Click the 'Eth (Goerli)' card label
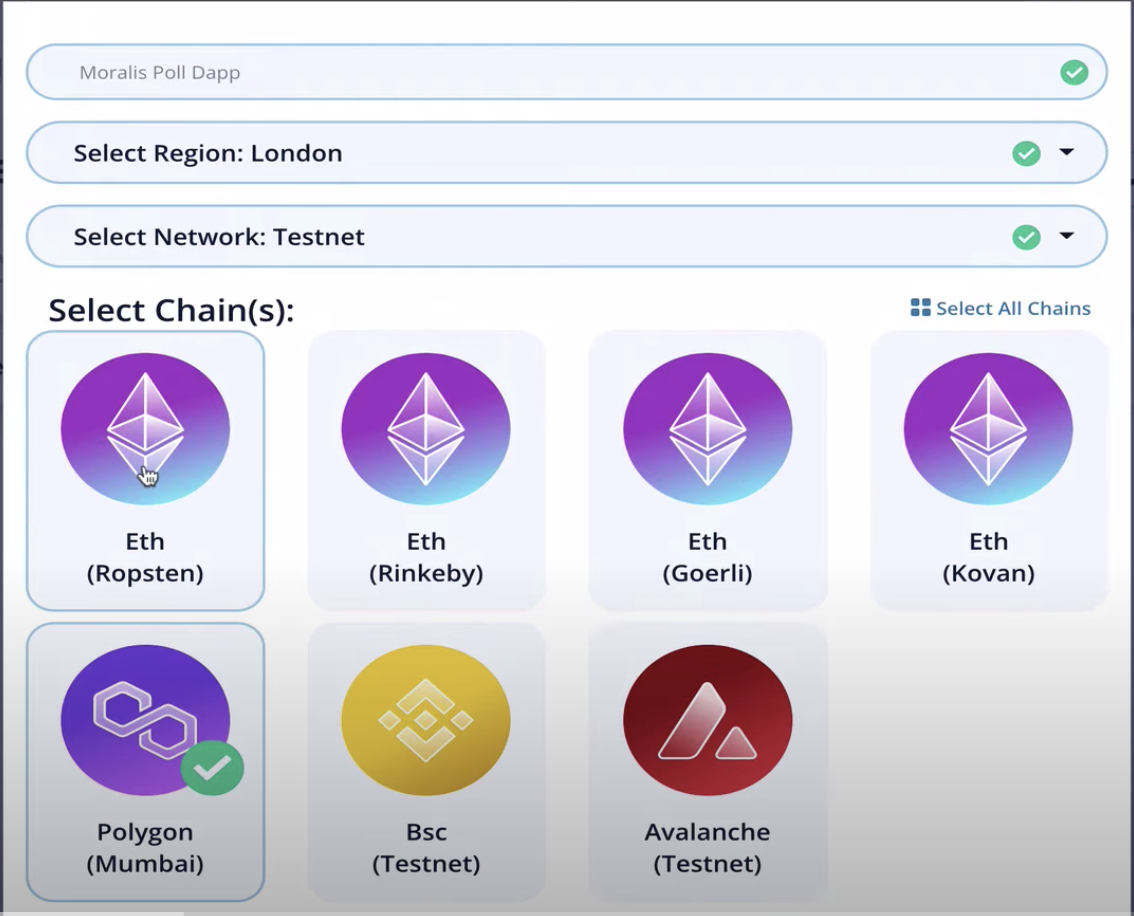Screen dimensions: 1134x916 (707, 557)
